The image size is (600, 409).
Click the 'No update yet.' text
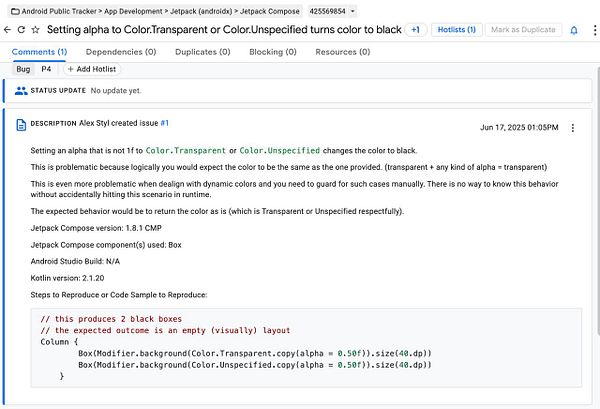(x=116, y=91)
